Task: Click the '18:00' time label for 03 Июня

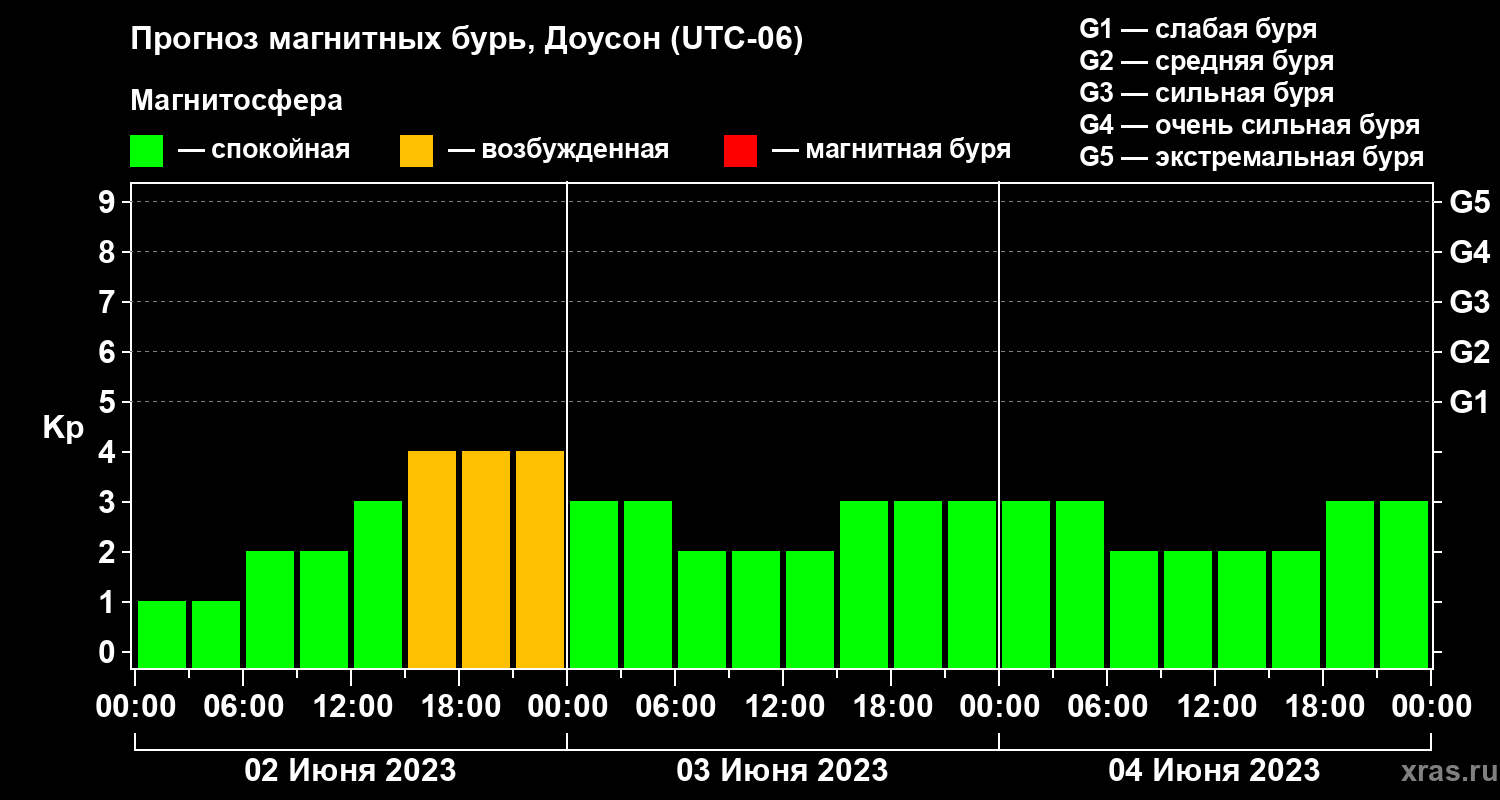Action: [x=891, y=707]
